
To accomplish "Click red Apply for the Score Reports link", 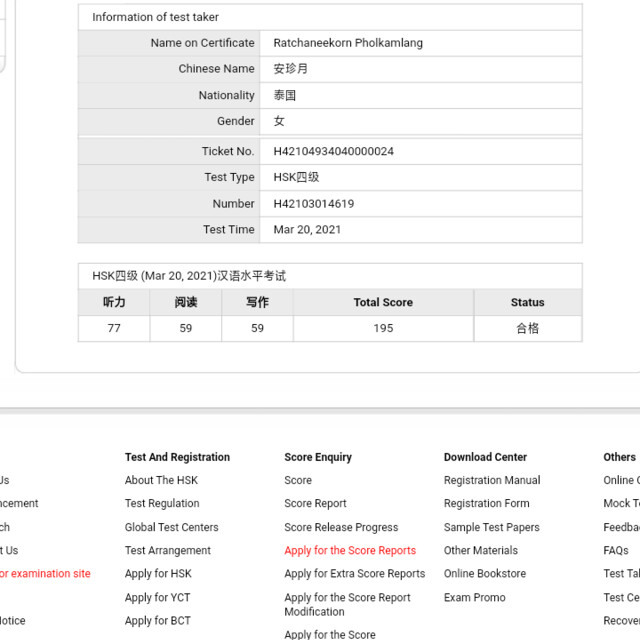I will tap(350, 550).
